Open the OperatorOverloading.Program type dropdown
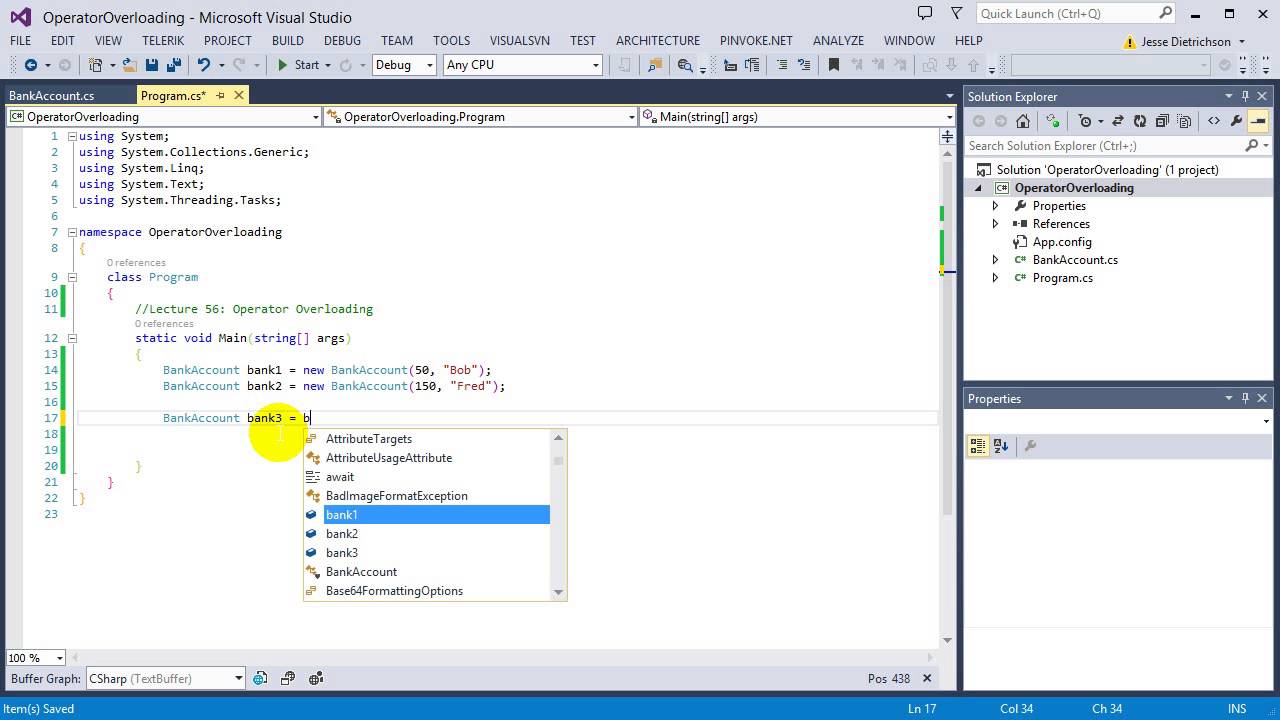This screenshot has width=1280, height=720. click(x=631, y=117)
